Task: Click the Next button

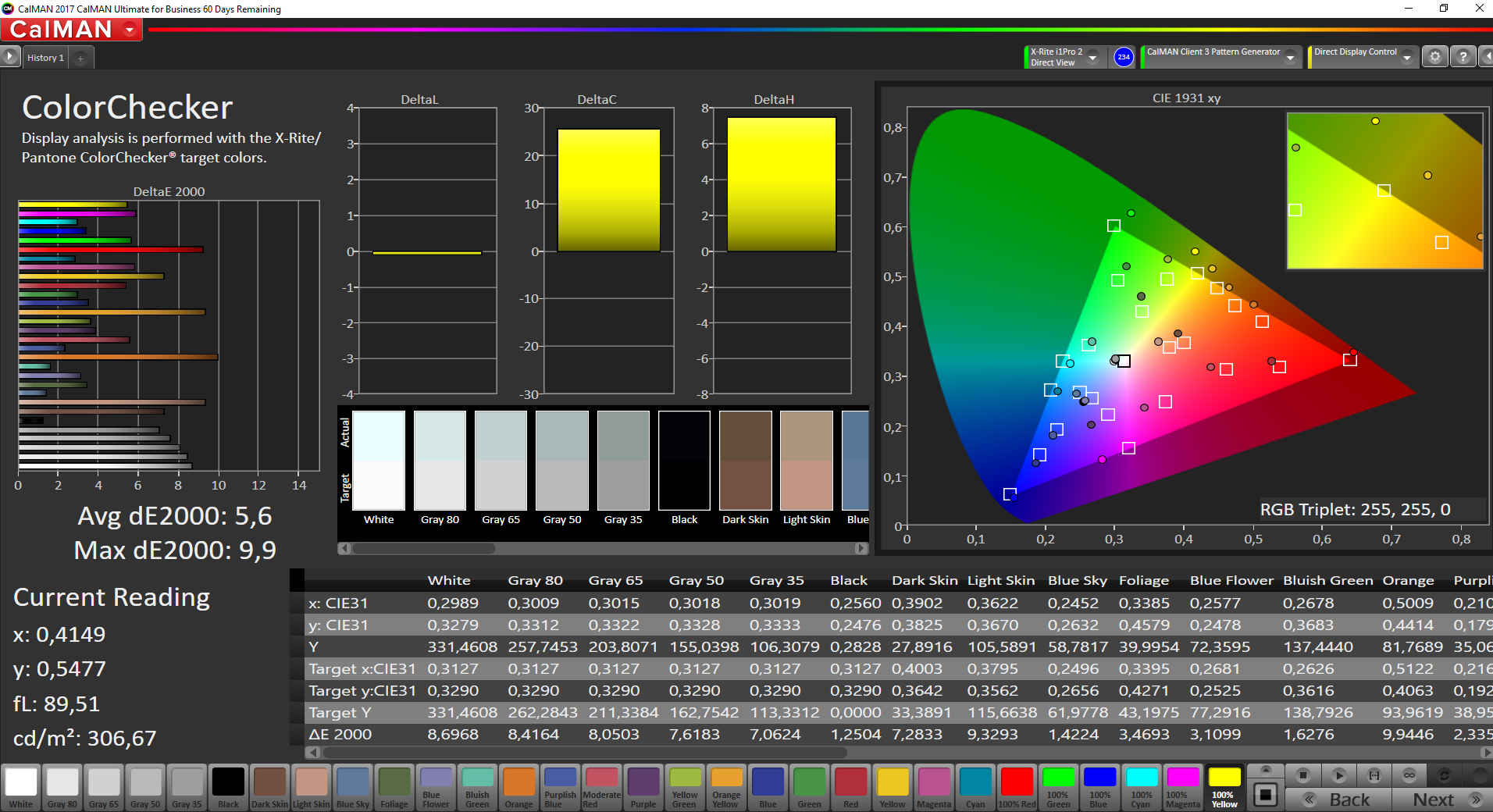Action: [1441, 800]
